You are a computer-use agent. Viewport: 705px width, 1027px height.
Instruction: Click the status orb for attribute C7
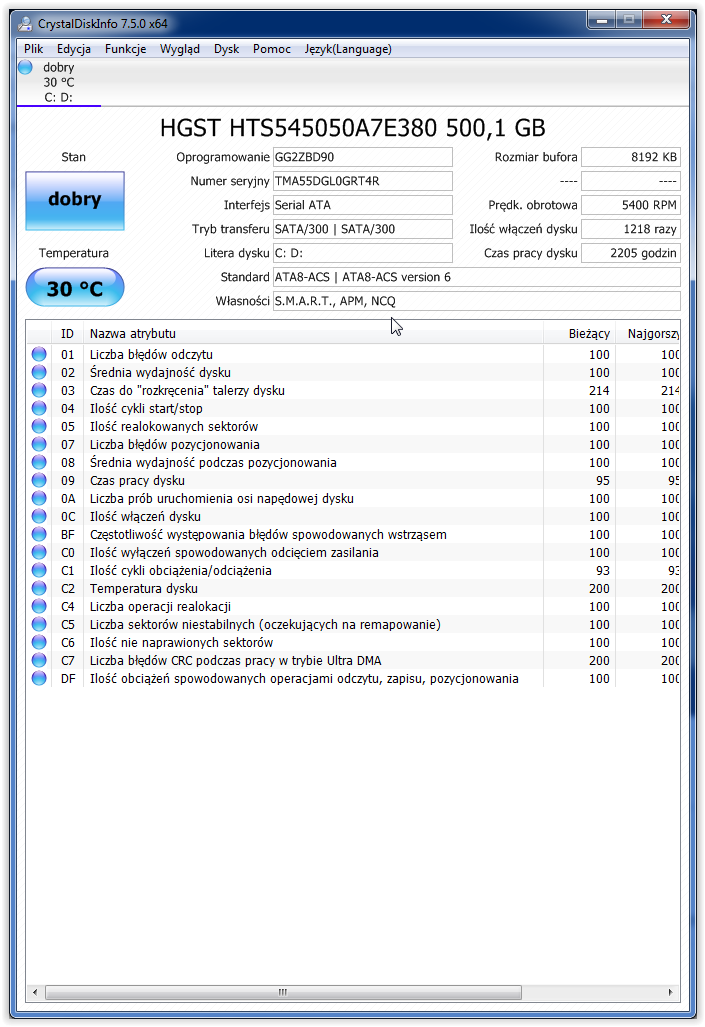point(39,660)
